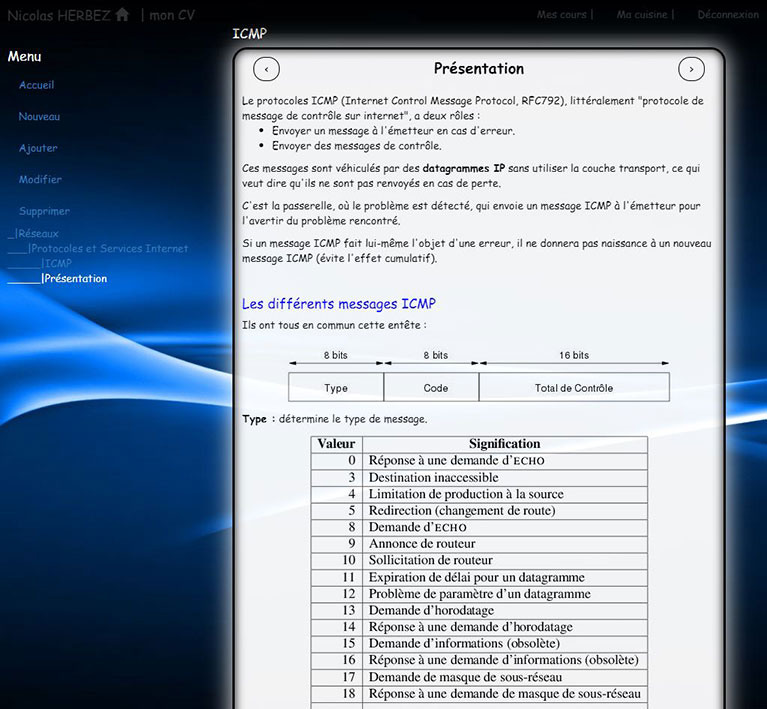Select Ajouter in the Menu
This screenshot has height=709, width=767.
[38, 148]
